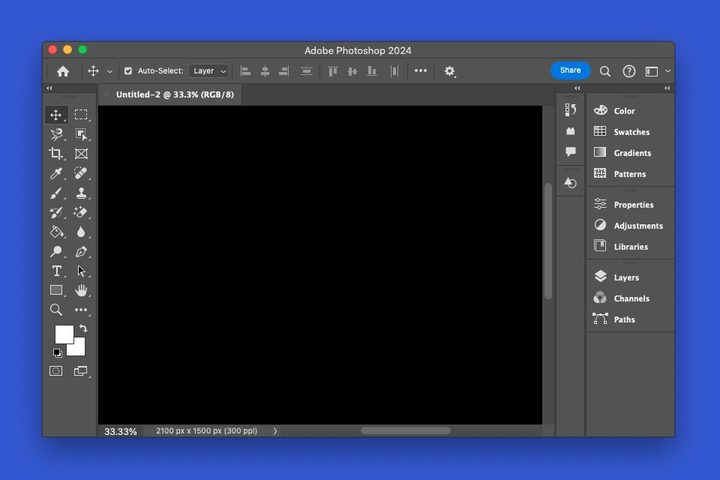
Task: Click the foreground color swatch
Action: (x=64, y=334)
